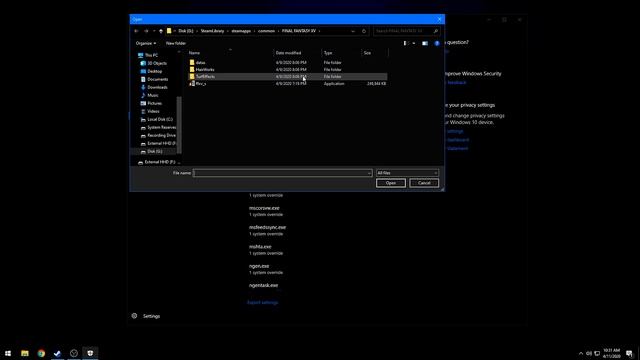Open System Reserved drive in navigation pane

162,127
